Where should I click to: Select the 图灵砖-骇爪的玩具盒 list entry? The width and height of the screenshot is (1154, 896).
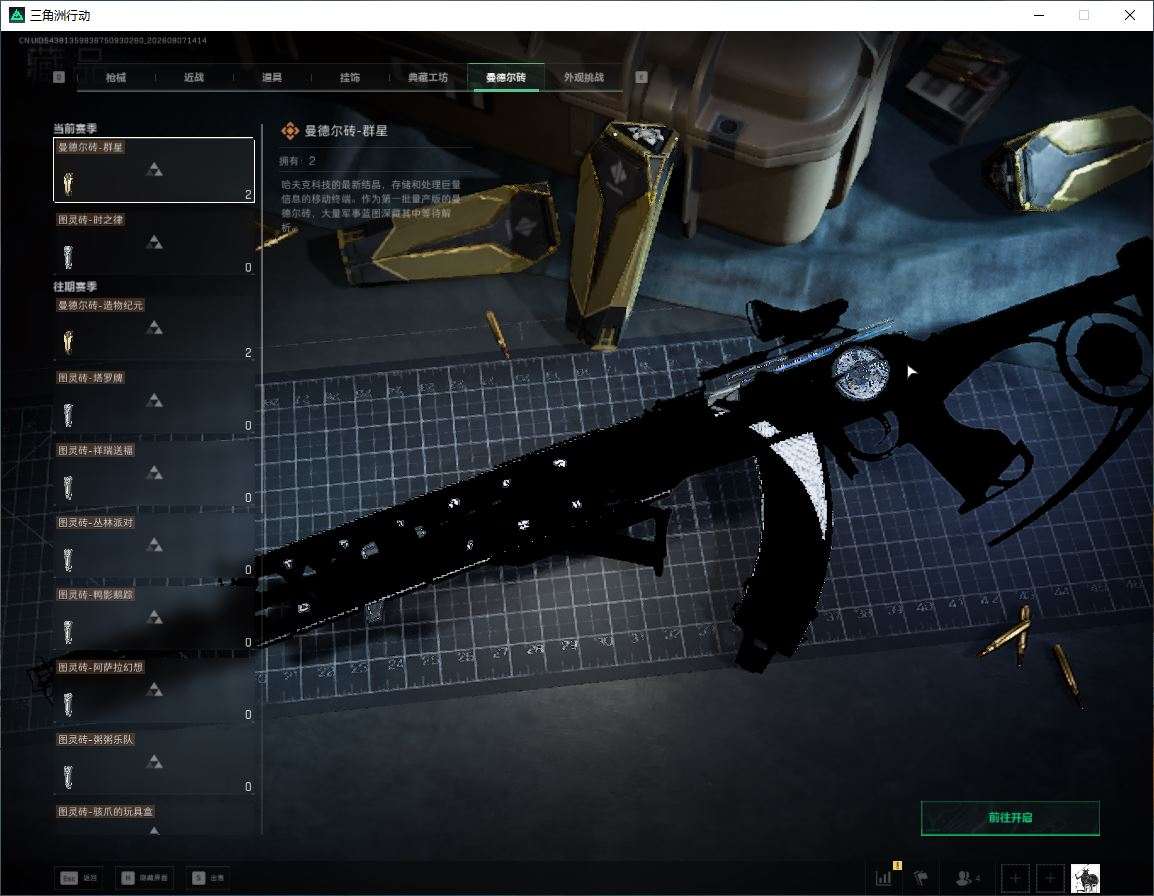pos(154,819)
